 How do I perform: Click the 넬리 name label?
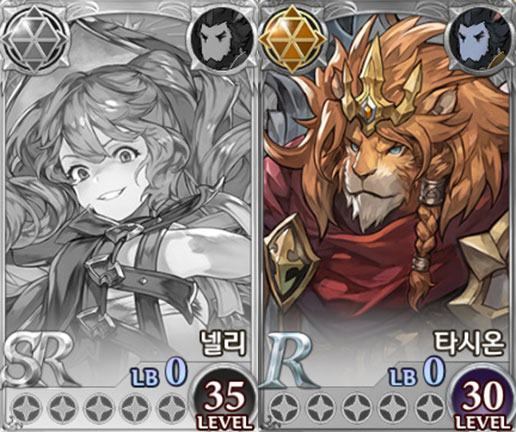pos(223,343)
